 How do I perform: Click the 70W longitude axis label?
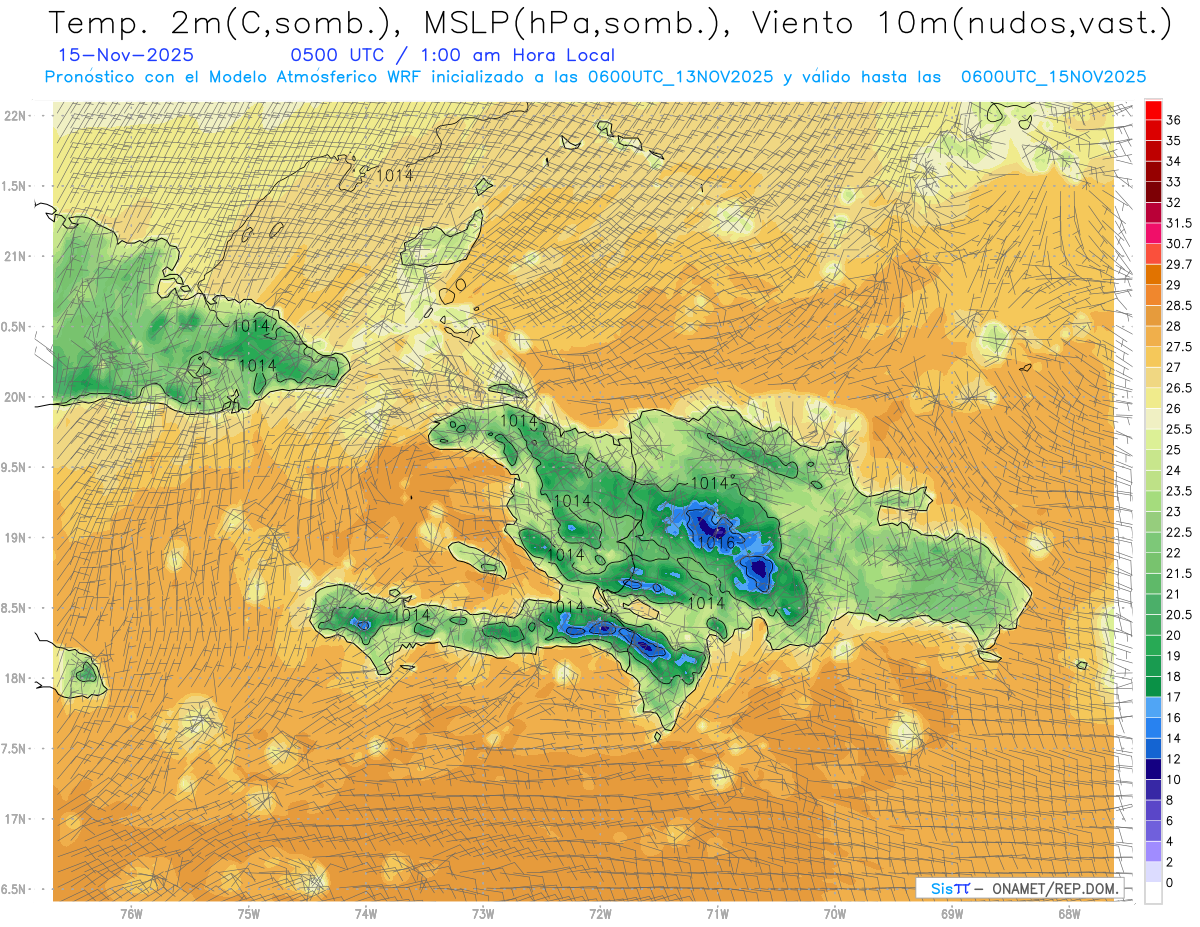[835, 914]
